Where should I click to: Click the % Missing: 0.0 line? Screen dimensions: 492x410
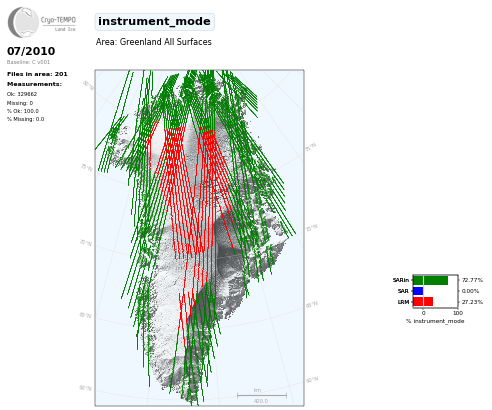click(x=25, y=119)
